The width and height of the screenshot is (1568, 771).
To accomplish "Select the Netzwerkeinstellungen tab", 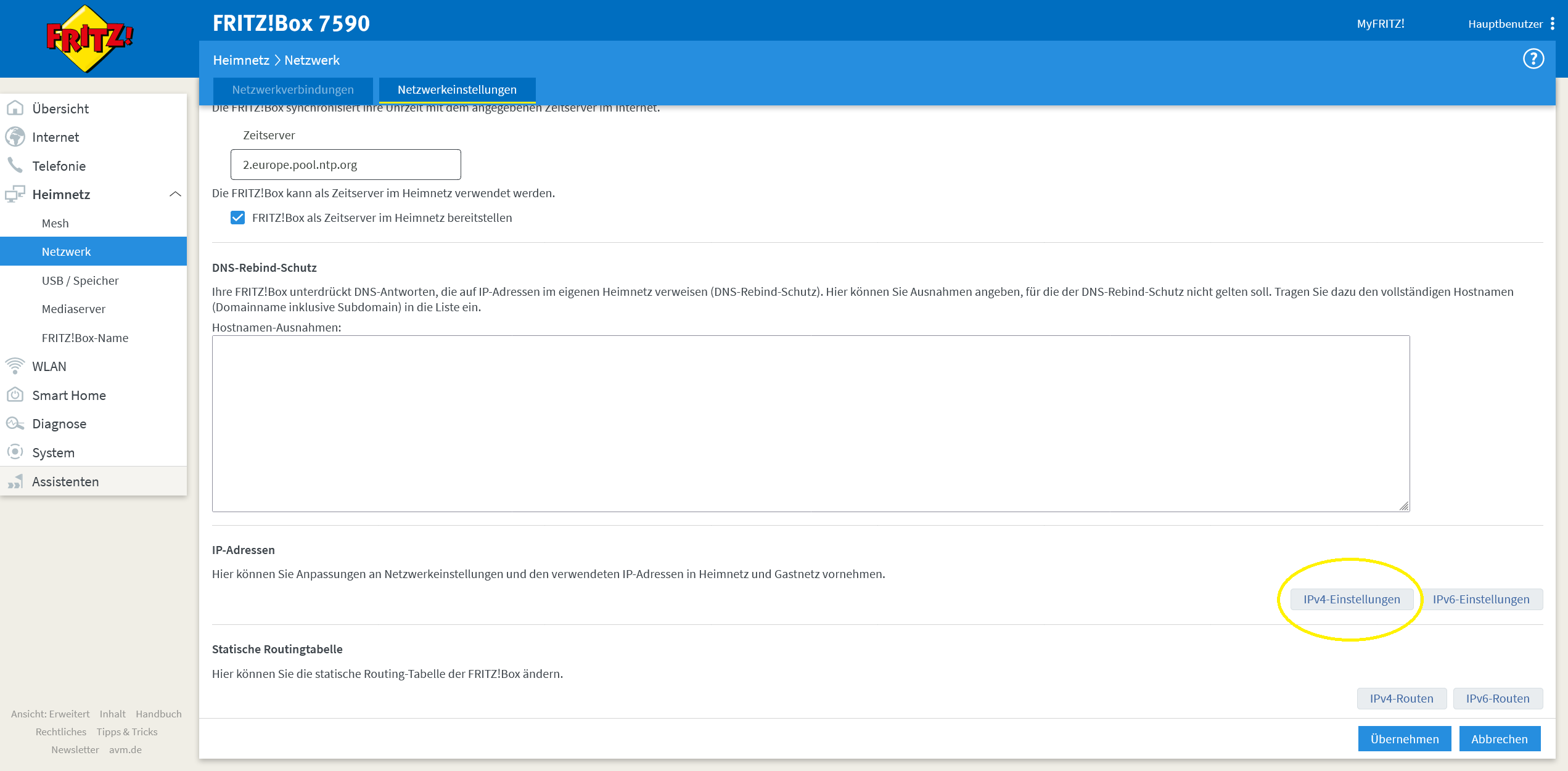I will click(x=457, y=90).
